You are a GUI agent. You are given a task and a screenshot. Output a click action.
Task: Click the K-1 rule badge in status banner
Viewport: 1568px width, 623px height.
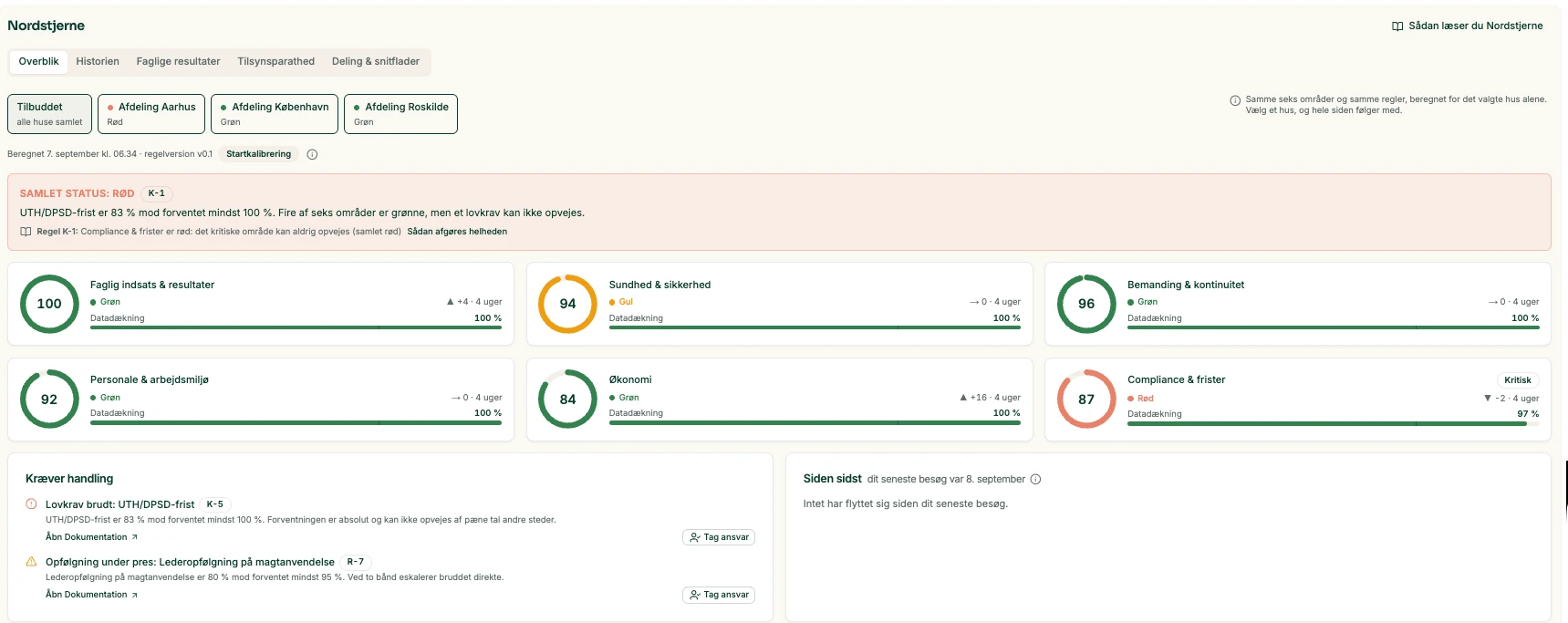click(x=157, y=193)
